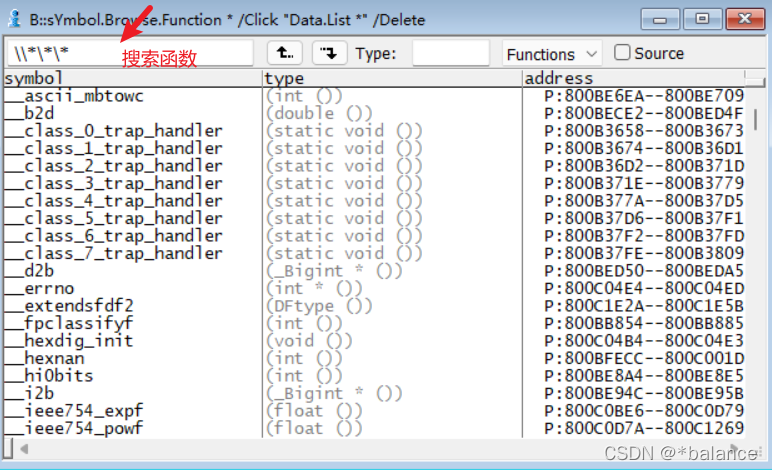Click the horizontal scrollbar at the bottom
Image resolution: width=772 pixels, height=470 pixels.
(x=380, y=449)
